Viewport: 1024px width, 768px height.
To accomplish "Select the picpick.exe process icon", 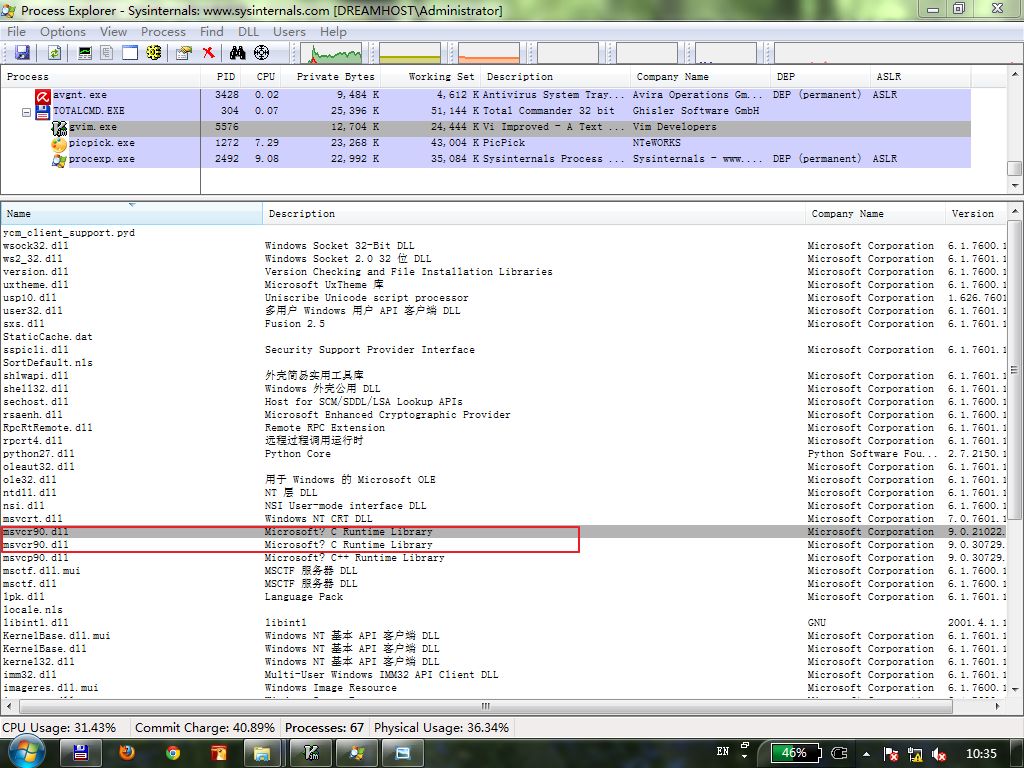I will coord(59,144).
